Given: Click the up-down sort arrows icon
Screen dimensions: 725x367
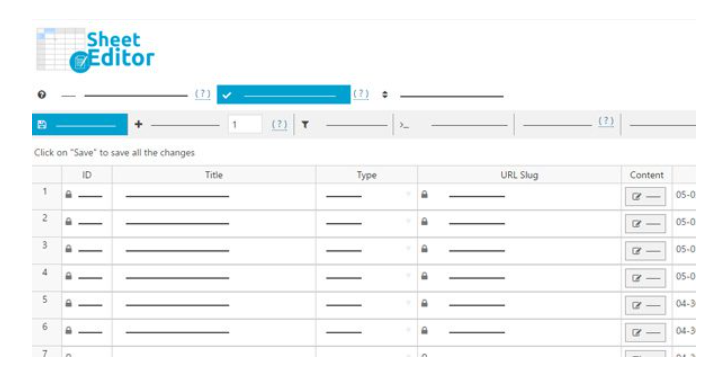Looking at the screenshot, I should 385,95.
